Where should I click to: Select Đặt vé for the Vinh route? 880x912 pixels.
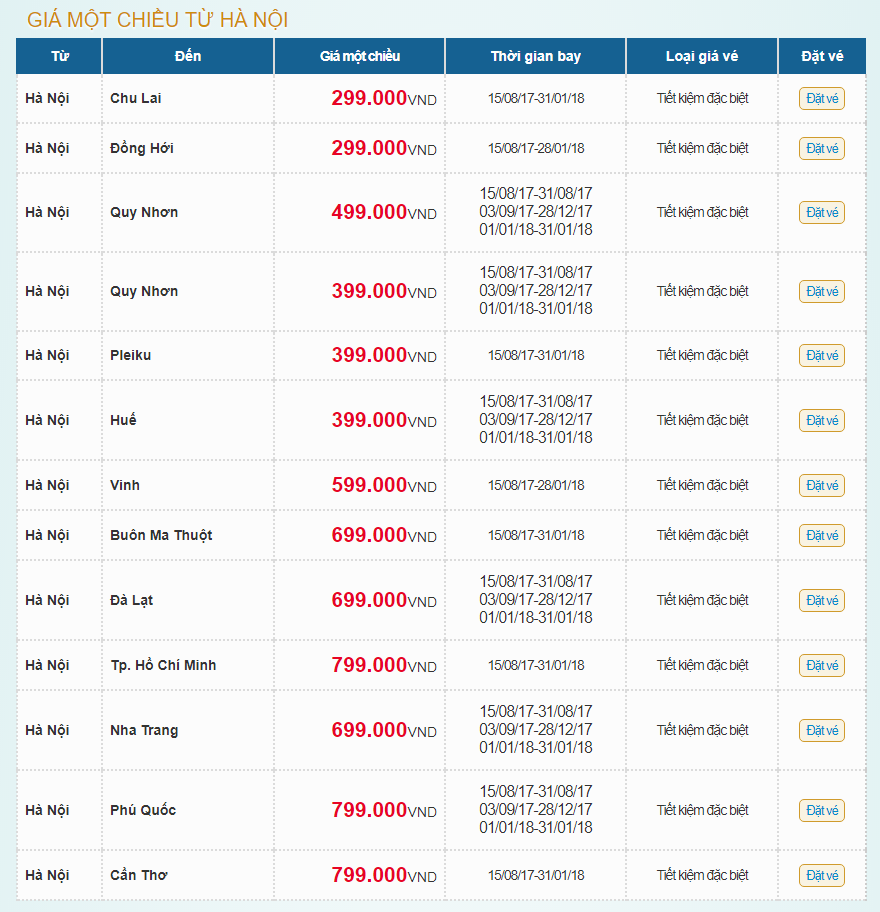pos(821,485)
